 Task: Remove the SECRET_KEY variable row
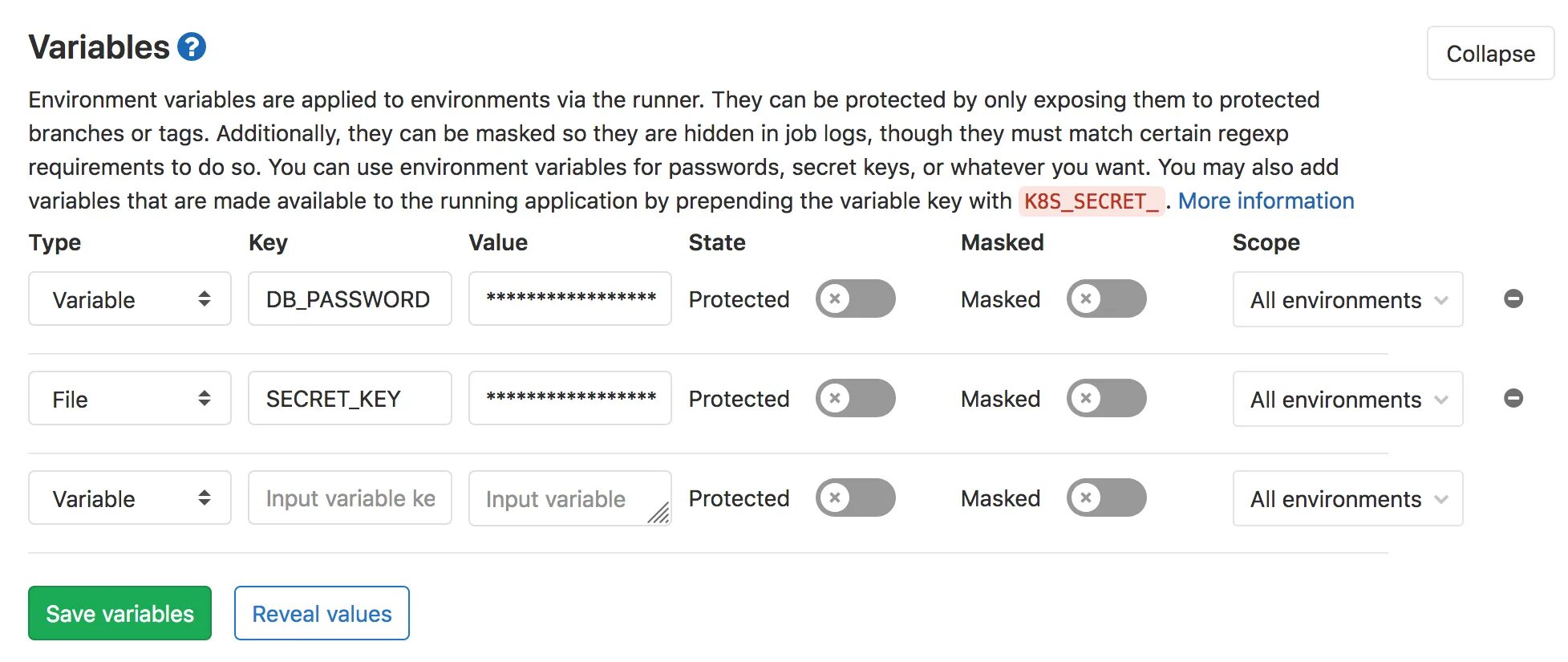point(1513,398)
